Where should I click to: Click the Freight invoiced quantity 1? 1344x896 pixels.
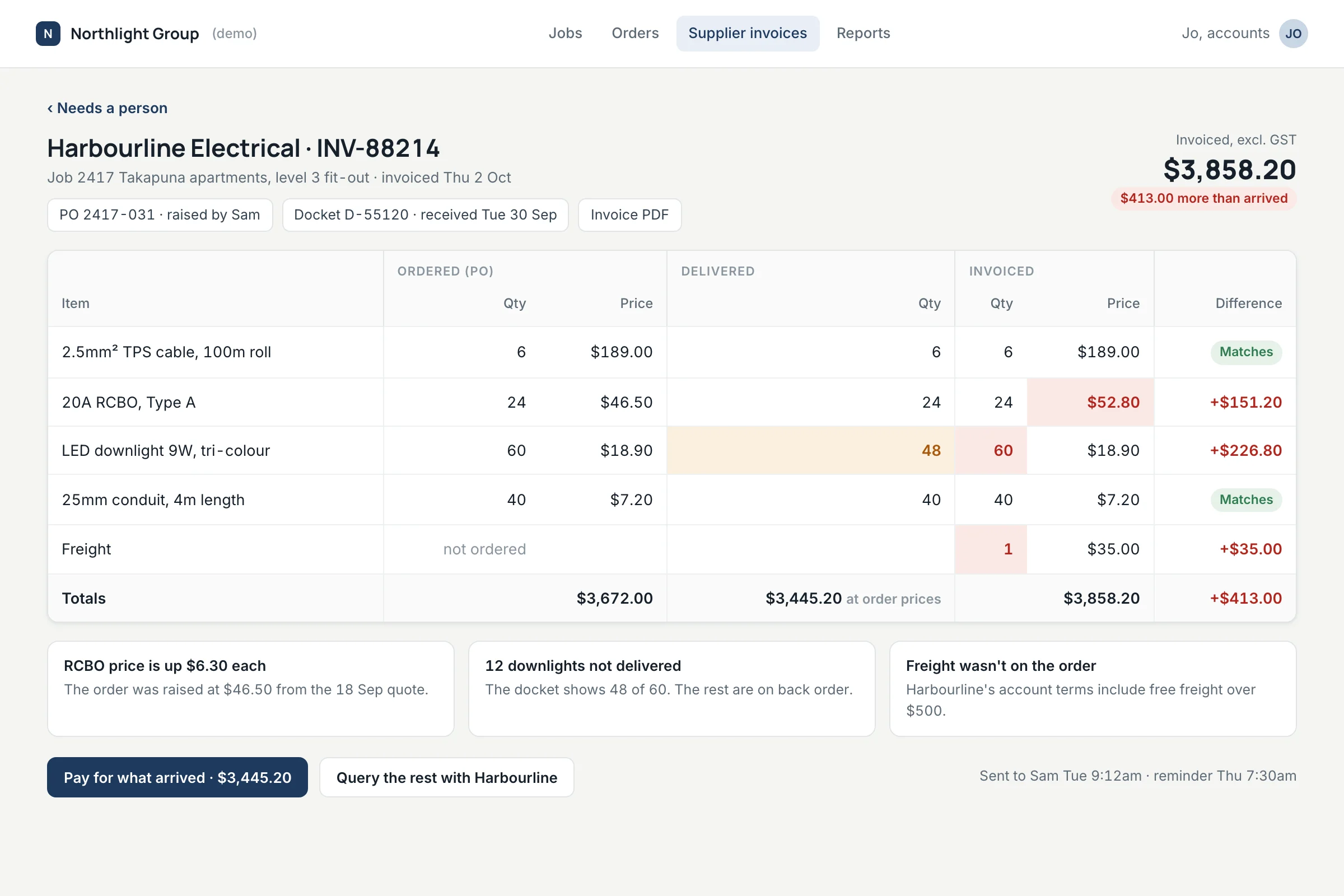pos(991,549)
